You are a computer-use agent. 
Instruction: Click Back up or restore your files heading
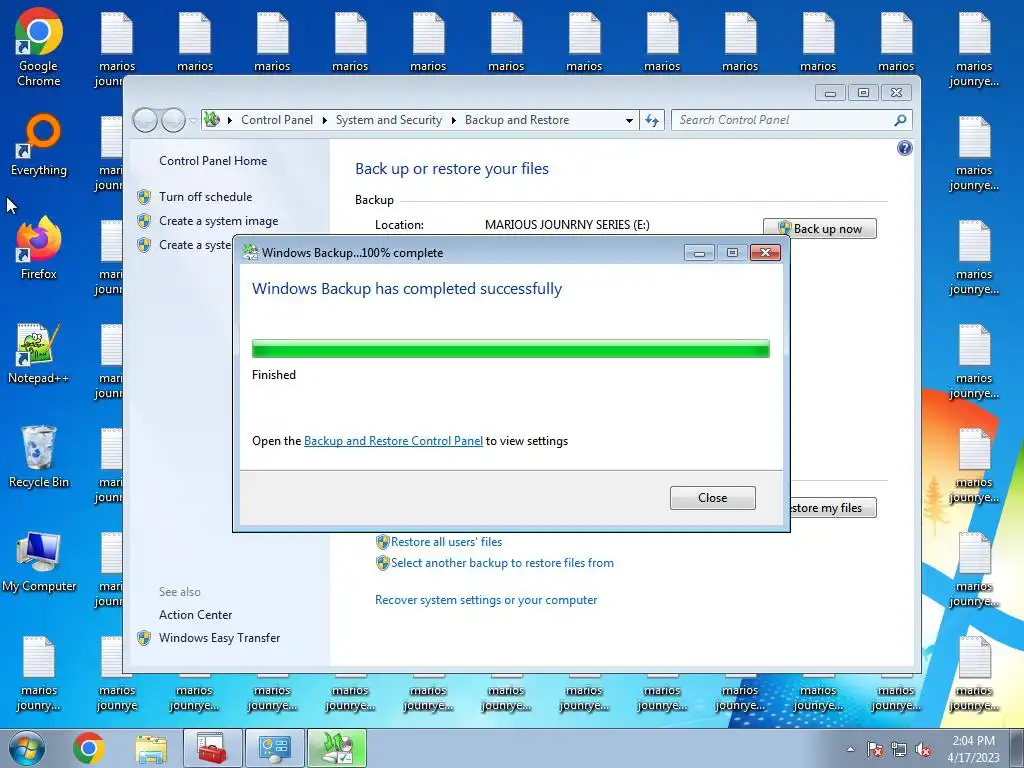click(452, 168)
